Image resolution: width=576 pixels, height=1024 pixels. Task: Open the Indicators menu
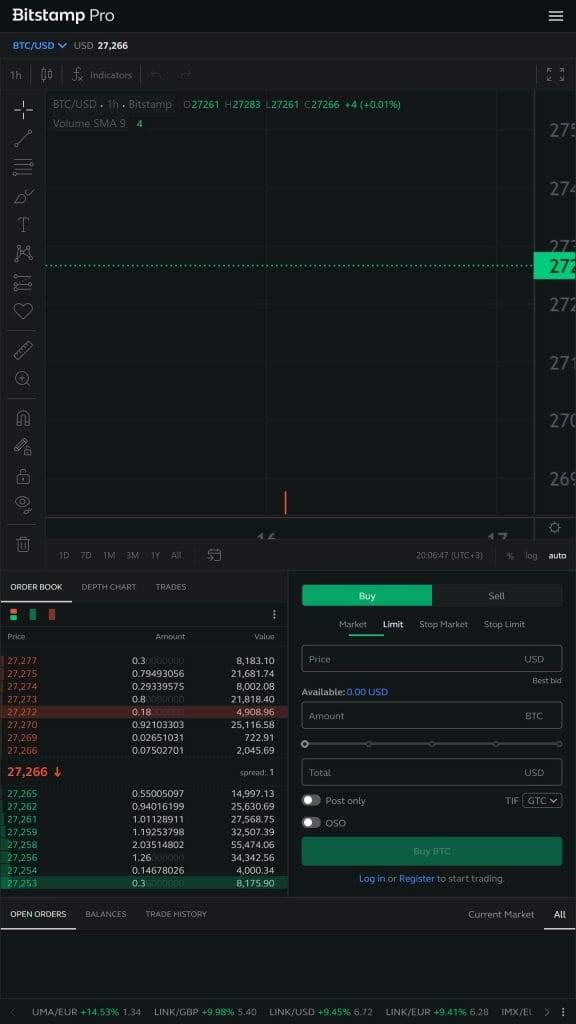pos(102,74)
